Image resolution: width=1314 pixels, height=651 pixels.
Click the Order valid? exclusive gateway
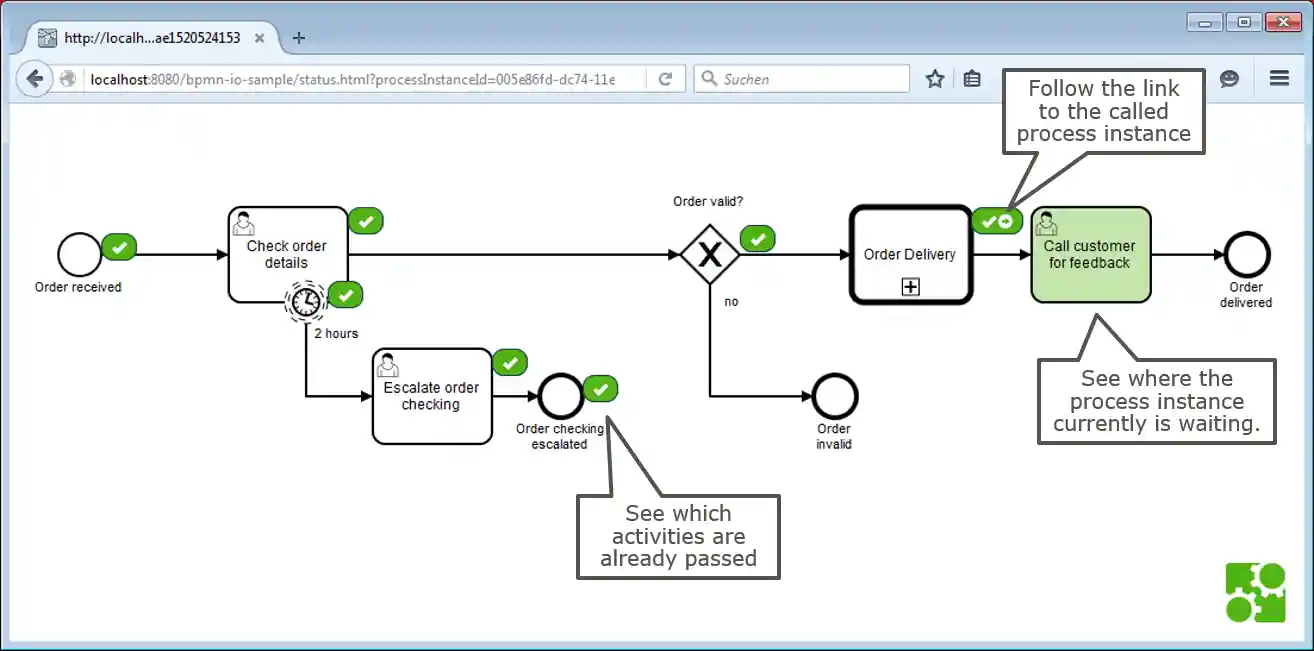tap(710, 254)
